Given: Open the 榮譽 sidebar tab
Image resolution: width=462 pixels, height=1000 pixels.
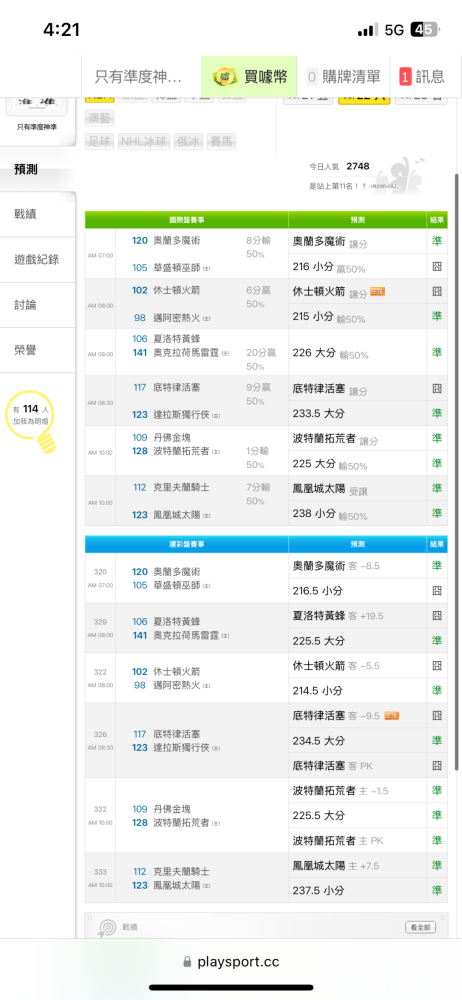Looking at the screenshot, I should click(x=38, y=350).
